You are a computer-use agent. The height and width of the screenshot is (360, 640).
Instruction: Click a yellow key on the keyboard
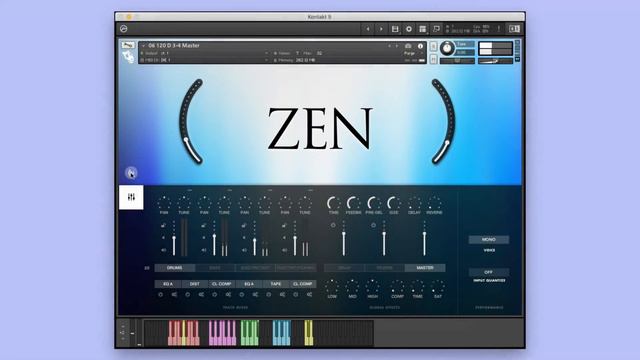coord(309,332)
